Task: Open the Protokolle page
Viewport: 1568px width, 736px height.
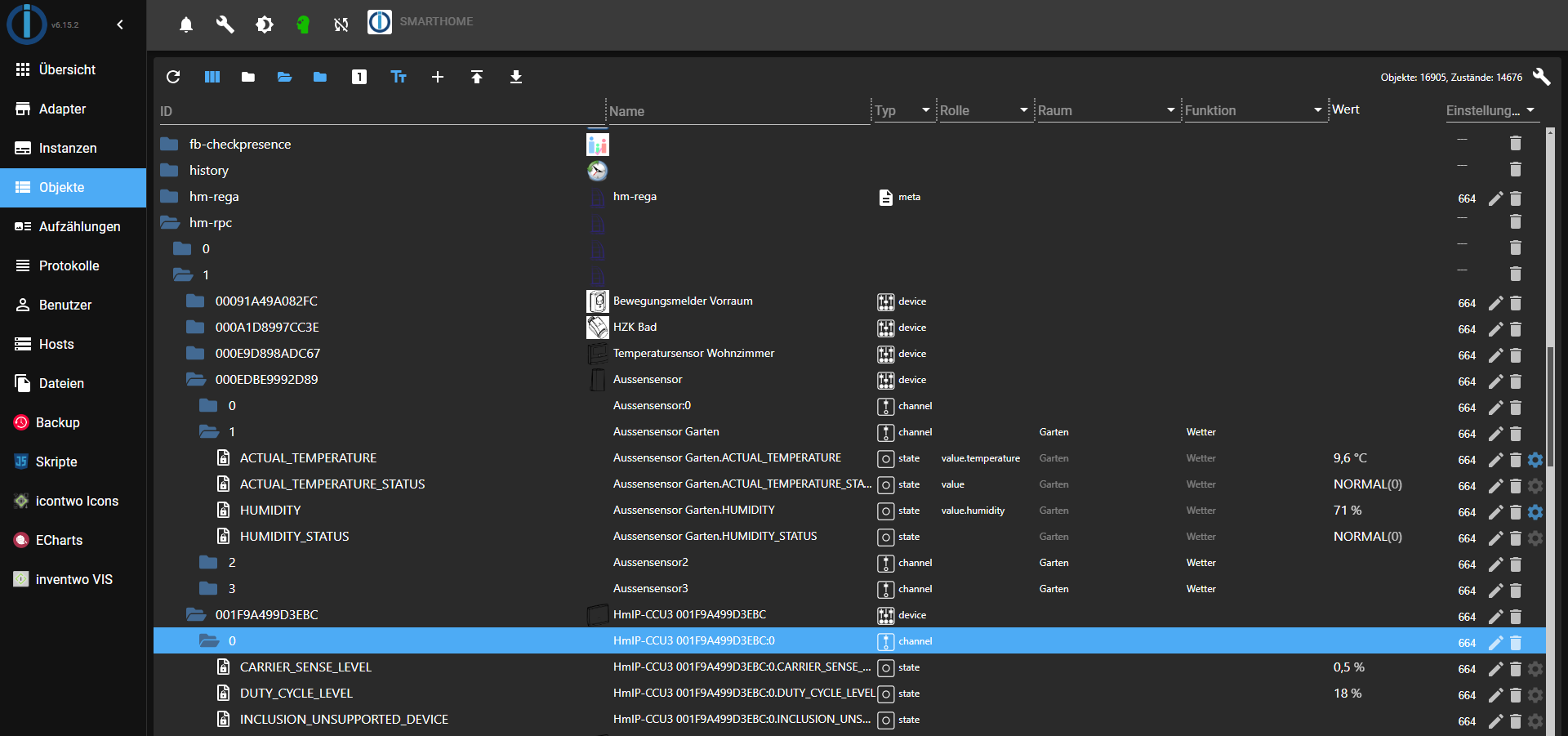Action: click(73, 265)
